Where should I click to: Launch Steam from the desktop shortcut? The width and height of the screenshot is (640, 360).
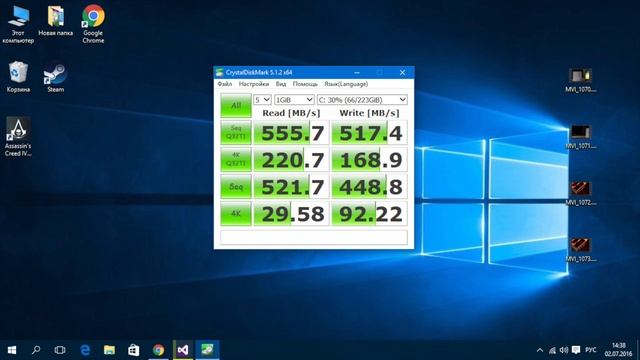click(56, 78)
